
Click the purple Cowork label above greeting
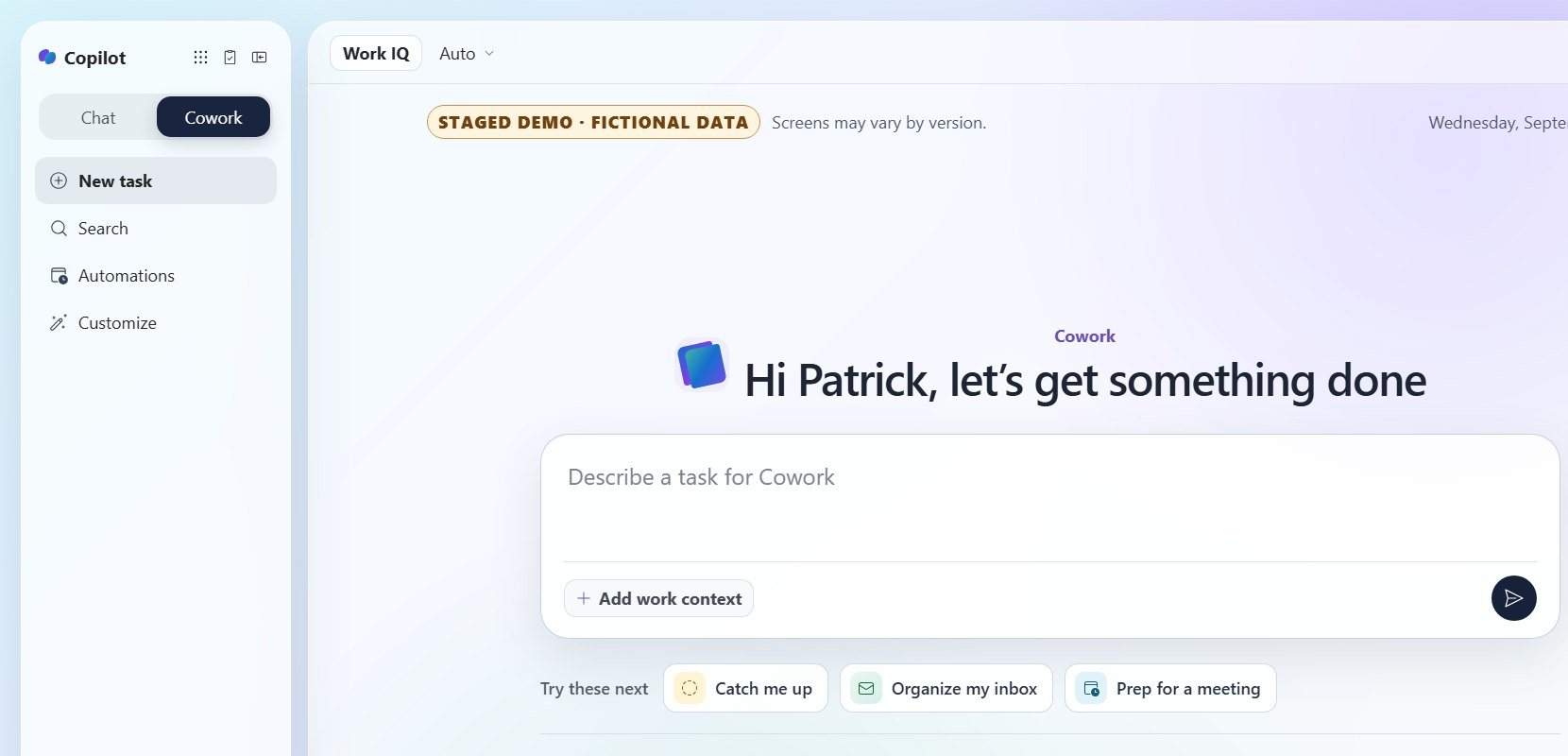[x=1084, y=335]
